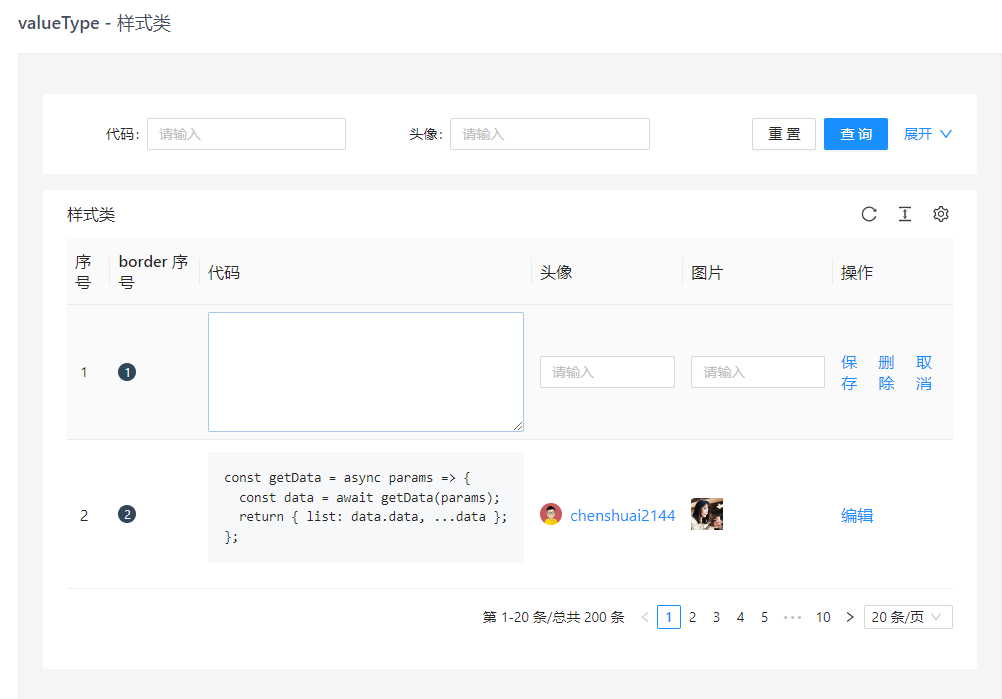
Task: Open the image thumbnail in row 2
Action: (x=707, y=514)
